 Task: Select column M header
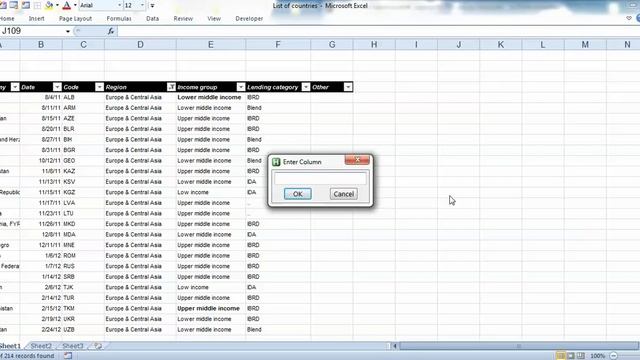pos(585,44)
